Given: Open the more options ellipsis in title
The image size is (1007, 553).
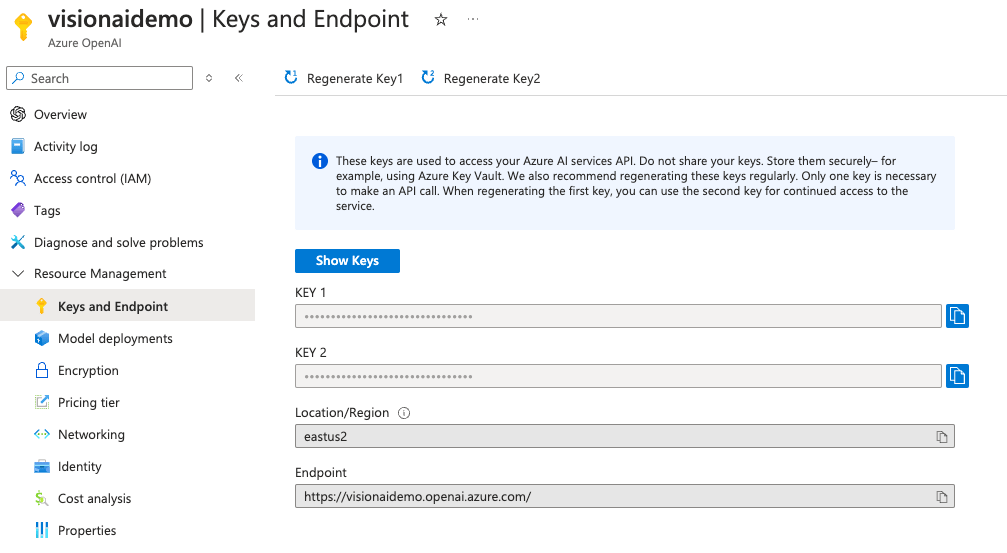Looking at the screenshot, I should tap(473, 19).
